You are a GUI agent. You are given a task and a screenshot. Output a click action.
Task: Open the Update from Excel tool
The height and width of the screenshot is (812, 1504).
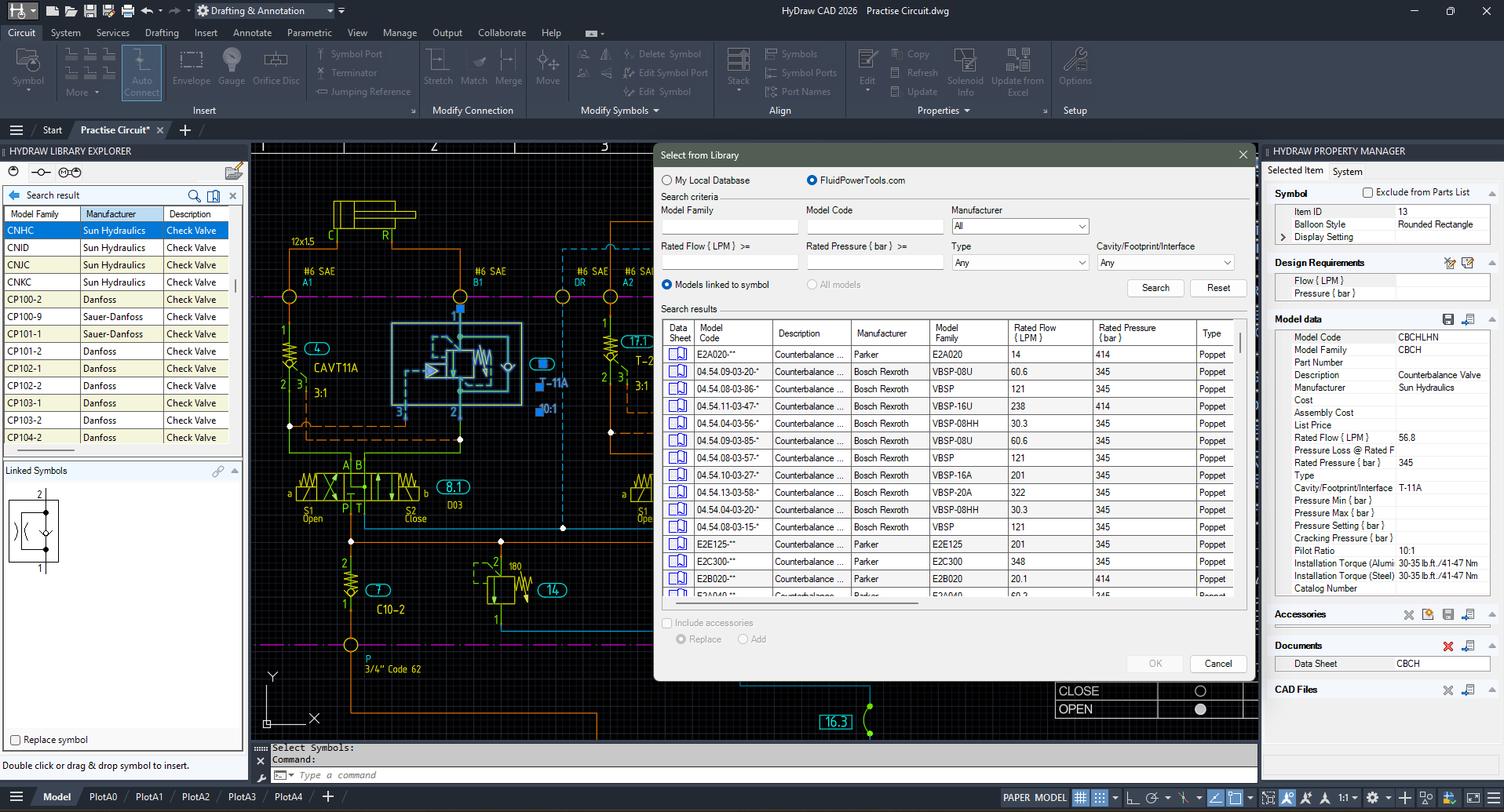tap(1017, 71)
